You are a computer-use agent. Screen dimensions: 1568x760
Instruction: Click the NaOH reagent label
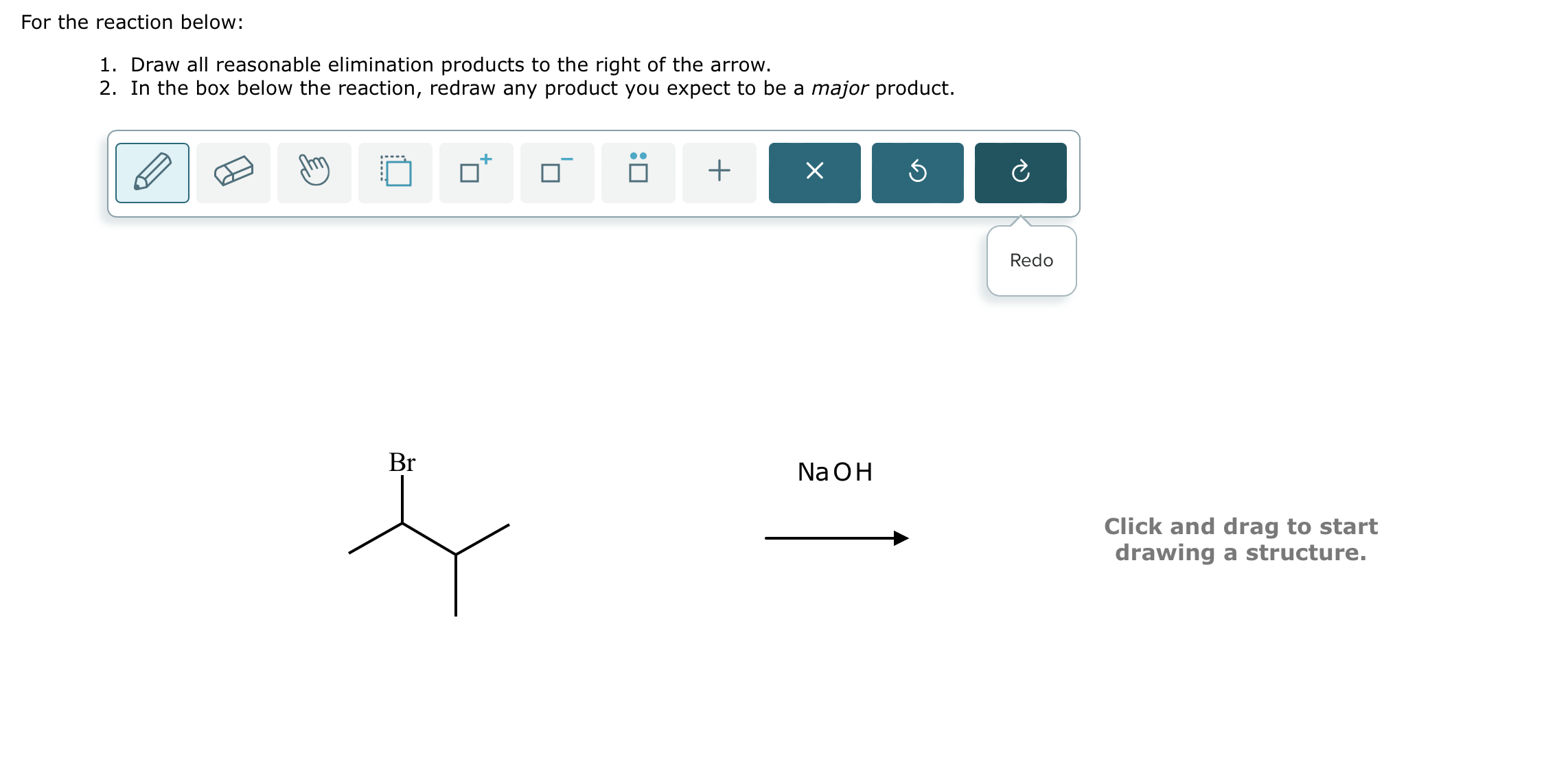coord(834,472)
